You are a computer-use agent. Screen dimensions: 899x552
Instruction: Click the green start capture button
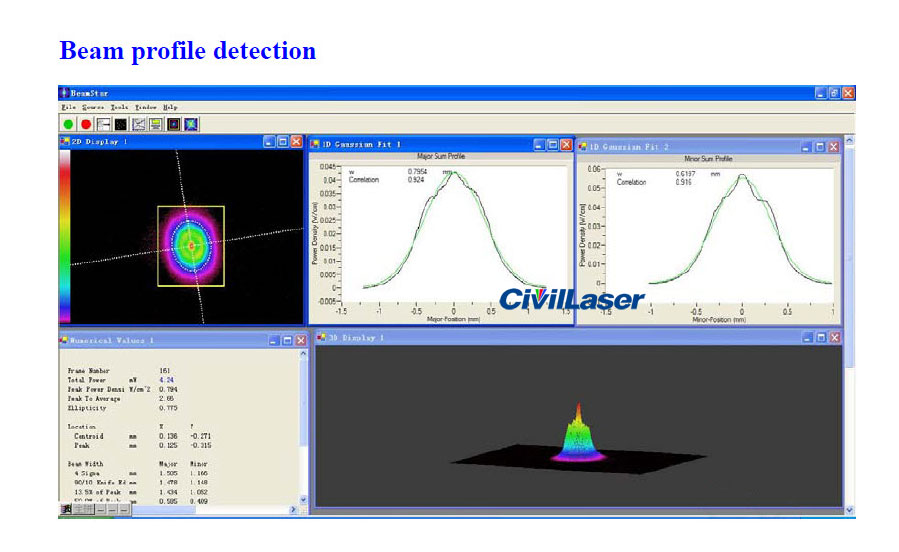coord(68,124)
